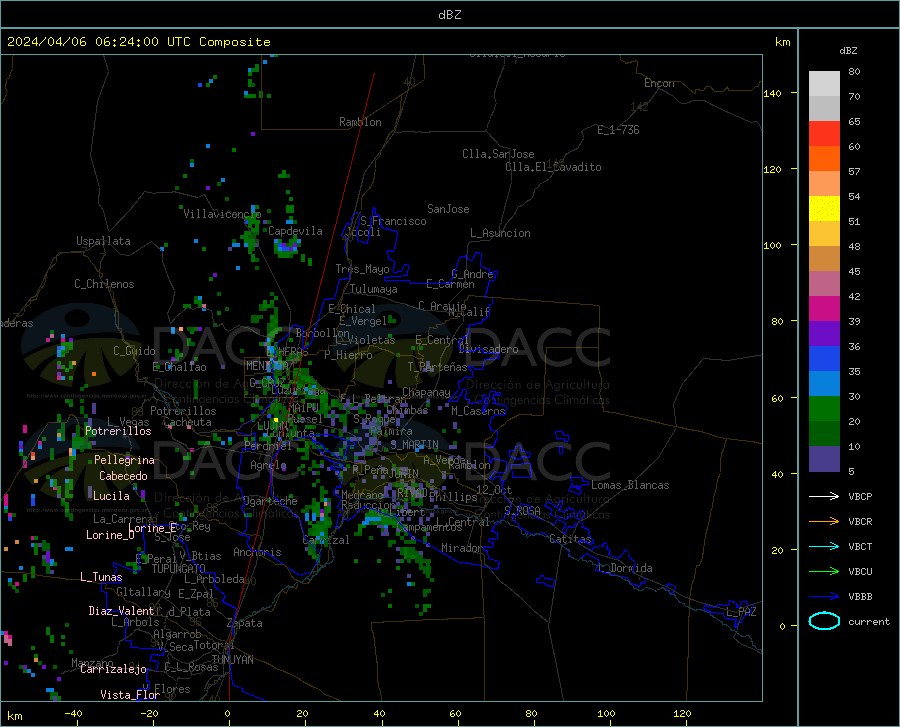Click the TUPUNGATO map label
Screen dimensions: 900x727
179,569
